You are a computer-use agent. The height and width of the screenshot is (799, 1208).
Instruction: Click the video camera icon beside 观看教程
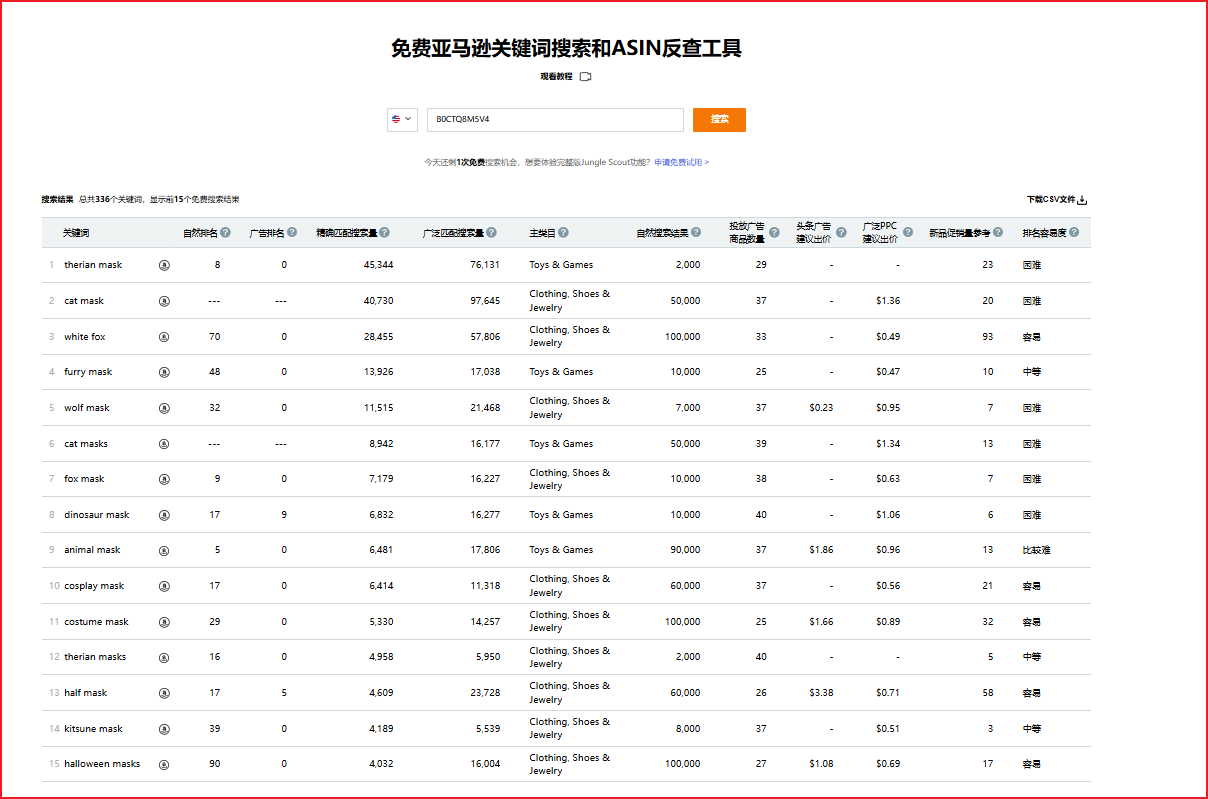[x=586, y=76]
